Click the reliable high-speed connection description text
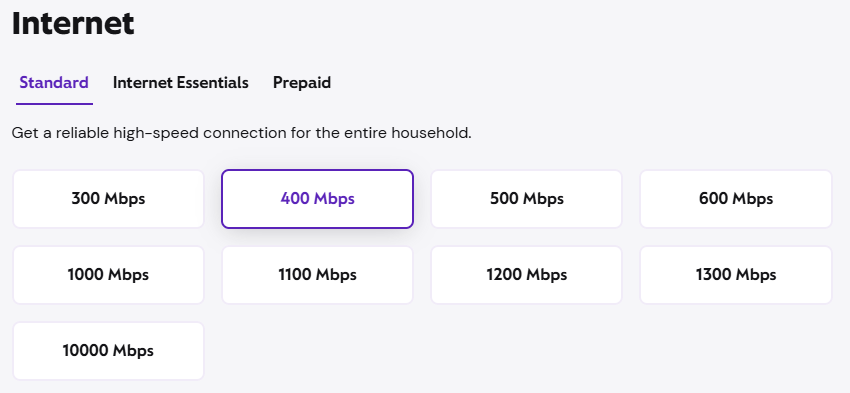This screenshot has height=393, width=850. (x=241, y=133)
